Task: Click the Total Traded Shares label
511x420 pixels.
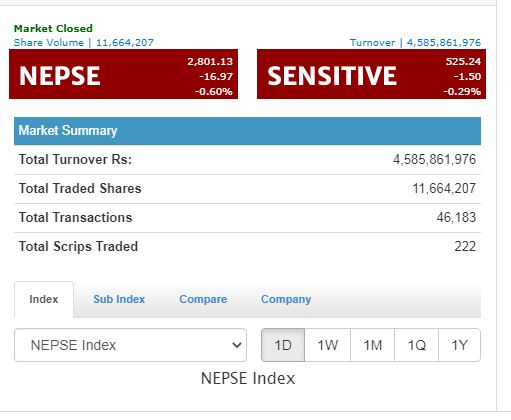Action: point(80,188)
